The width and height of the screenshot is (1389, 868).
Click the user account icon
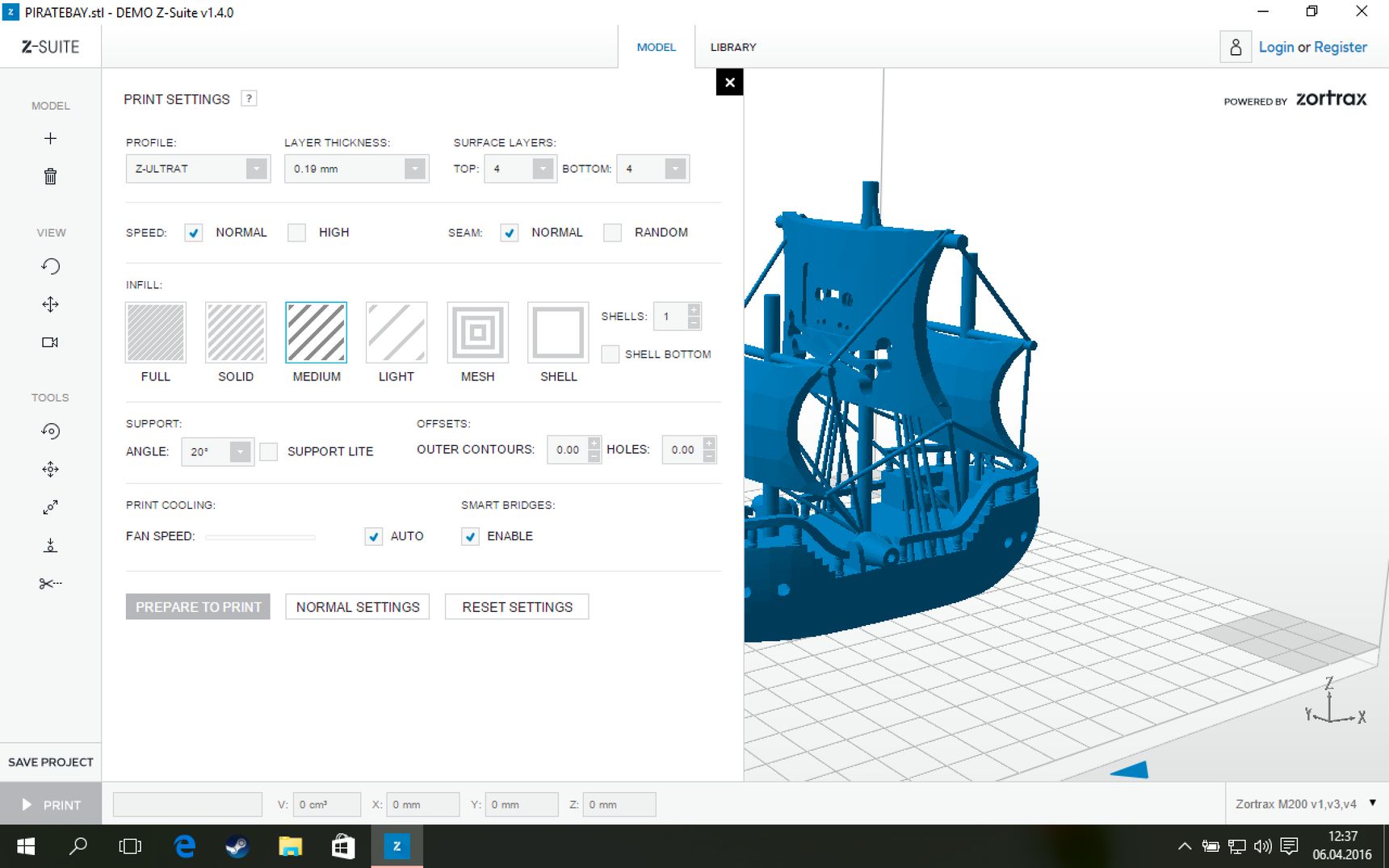pyautogui.click(x=1236, y=47)
